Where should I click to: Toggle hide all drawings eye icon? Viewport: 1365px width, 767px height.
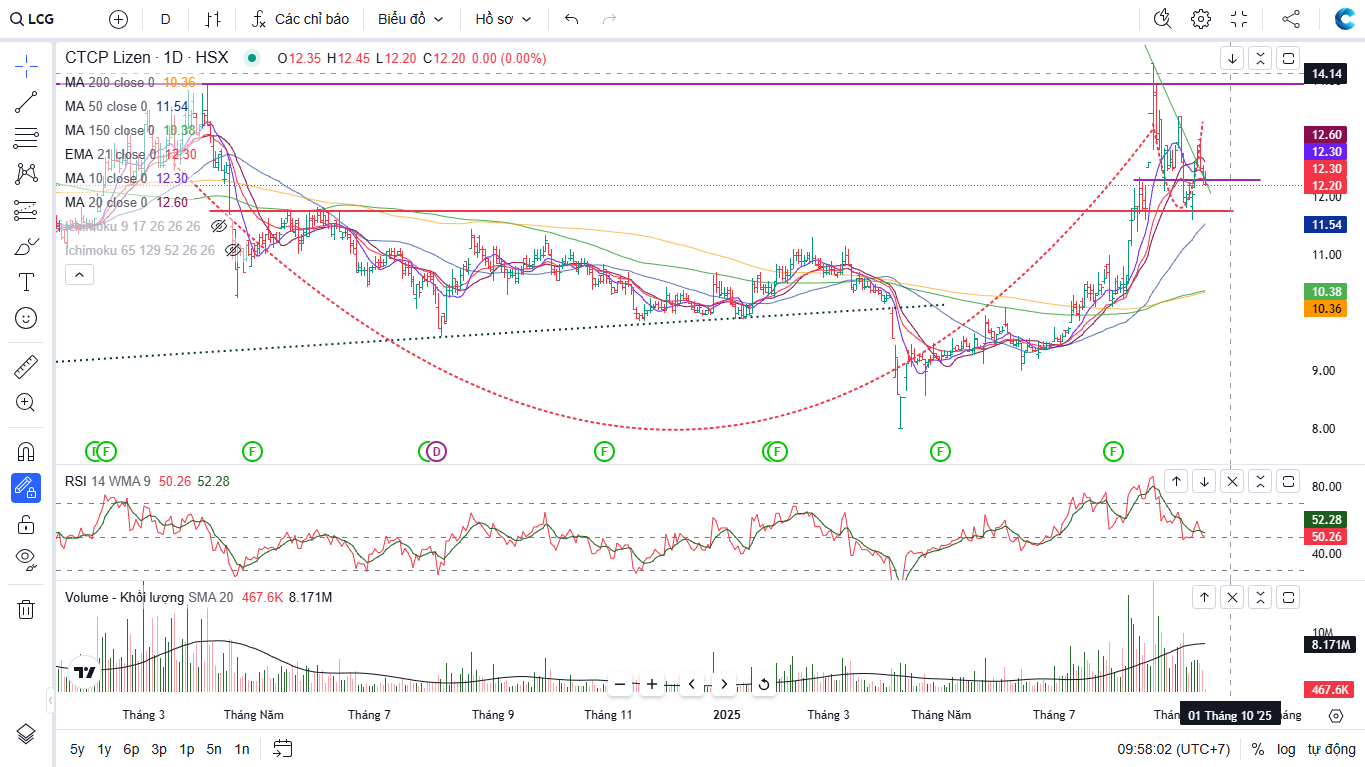pos(26,557)
